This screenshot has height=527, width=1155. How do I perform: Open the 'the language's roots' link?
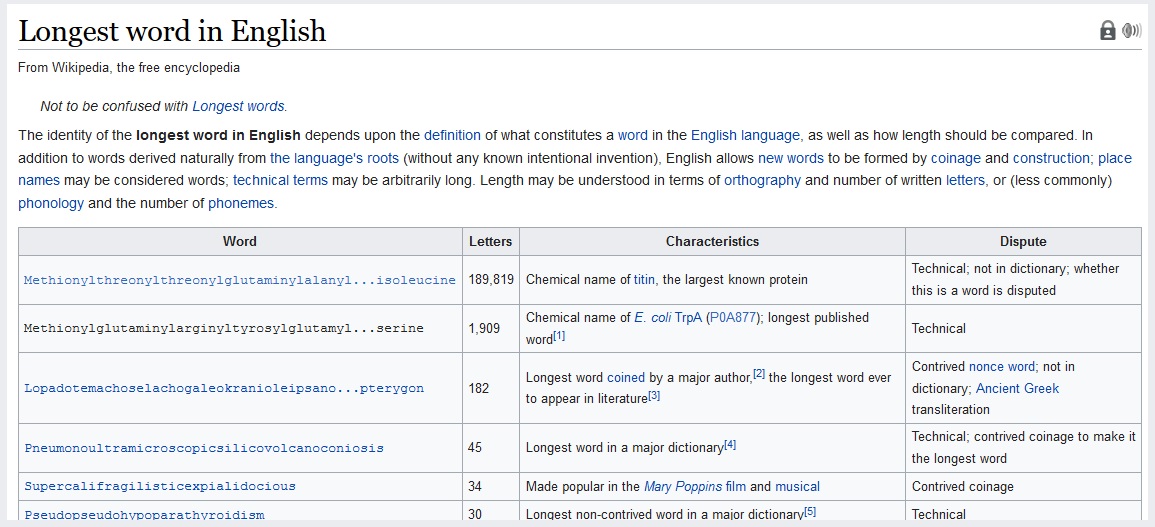point(334,158)
